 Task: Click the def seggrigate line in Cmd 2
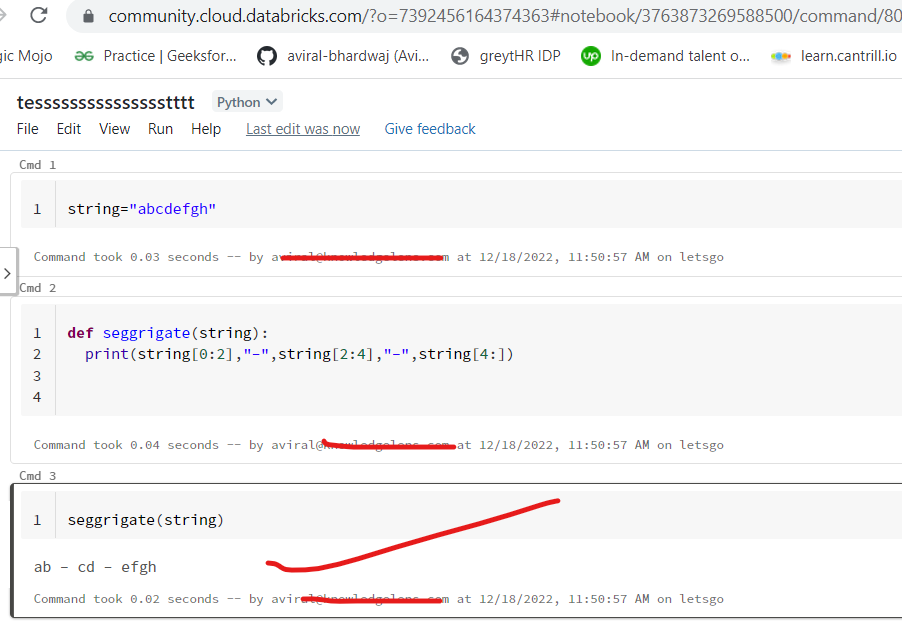(x=168, y=333)
